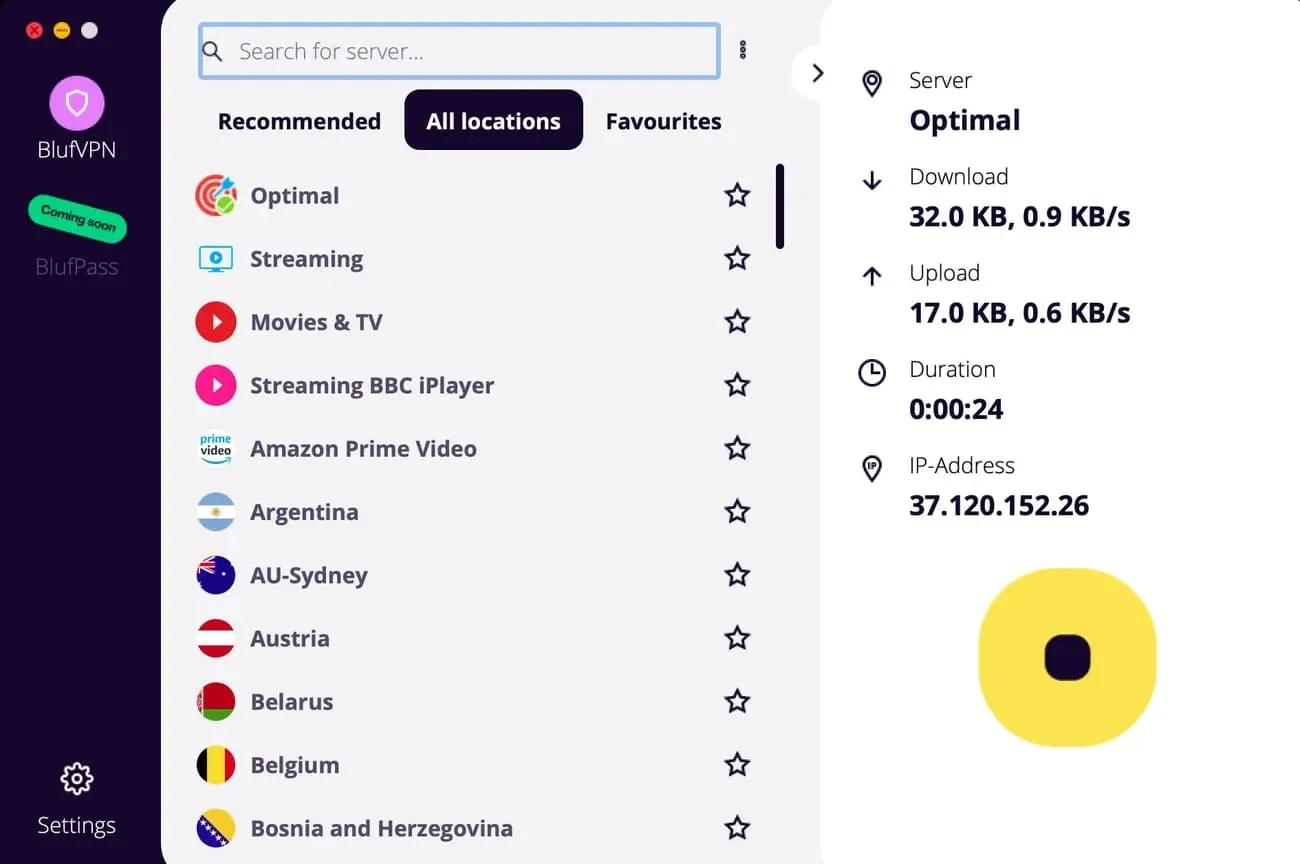Mark Bosnia and Herzegovina as favourite
The image size is (1300, 864).
tap(737, 827)
